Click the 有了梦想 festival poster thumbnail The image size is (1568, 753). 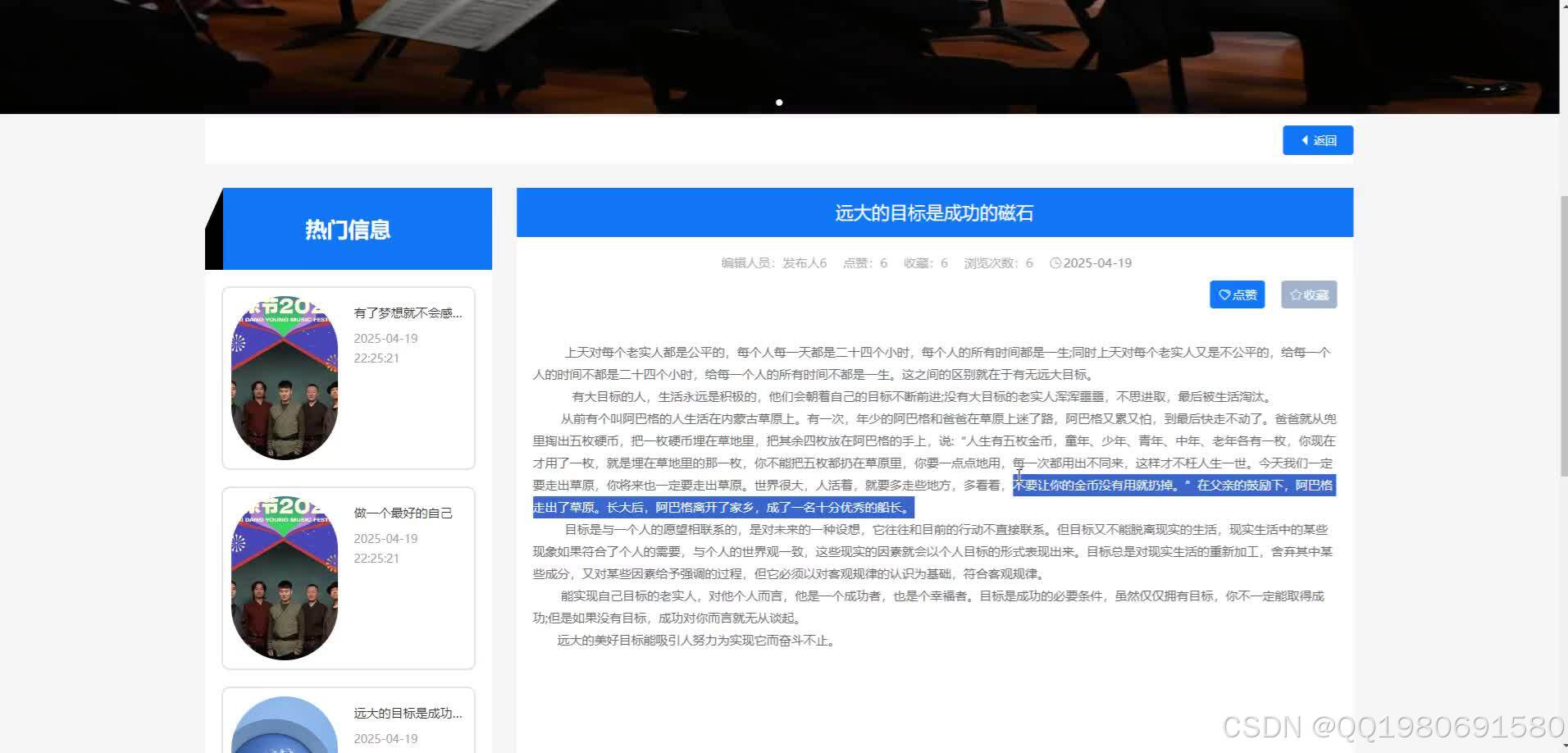(x=284, y=378)
